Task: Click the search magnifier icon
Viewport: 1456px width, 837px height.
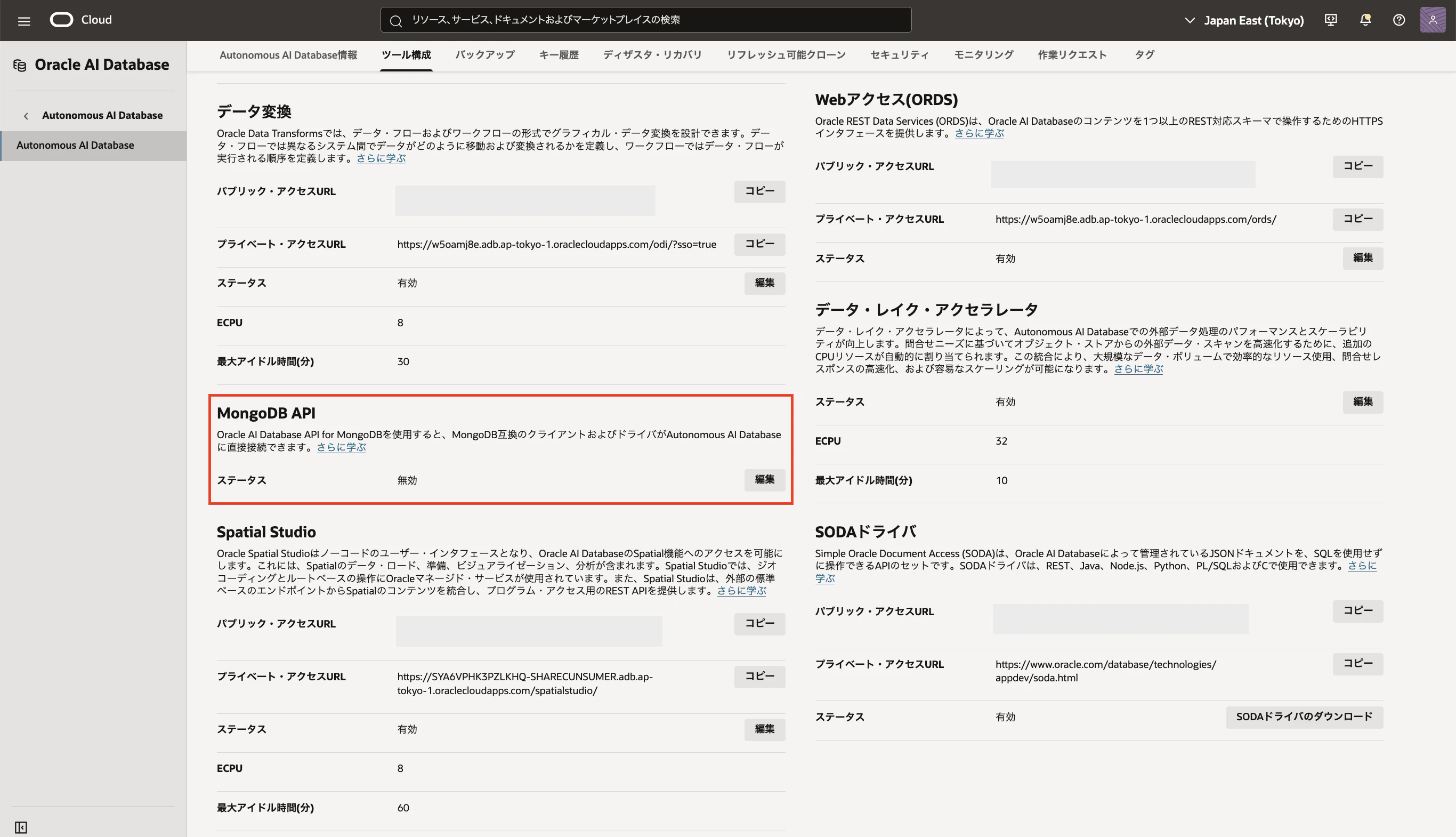Action: pyautogui.click(x=395, y=21)
